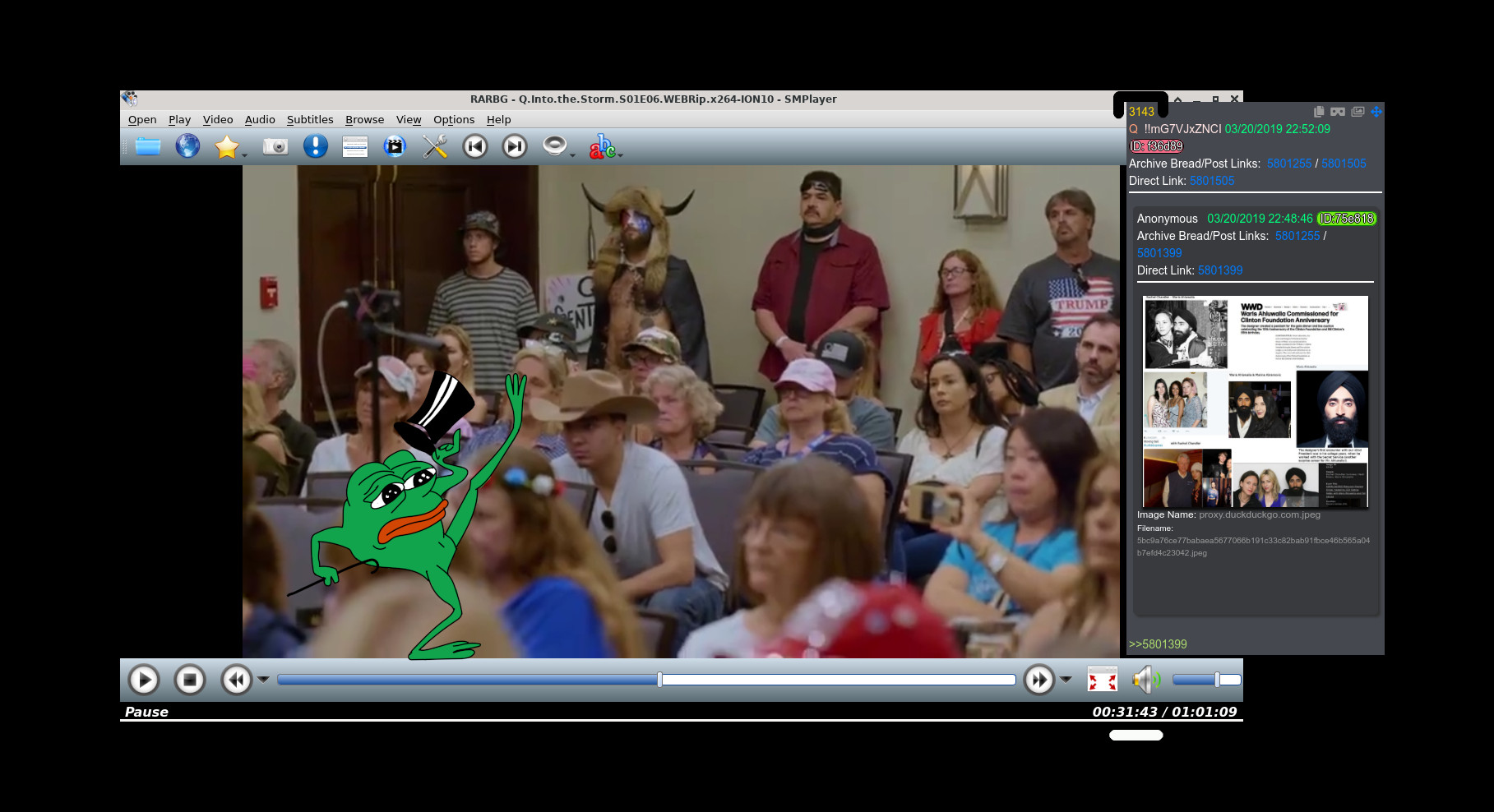Mute audio using the speaker icon
Viewport: 1494px width, 812px height.
click(1146, 680)
